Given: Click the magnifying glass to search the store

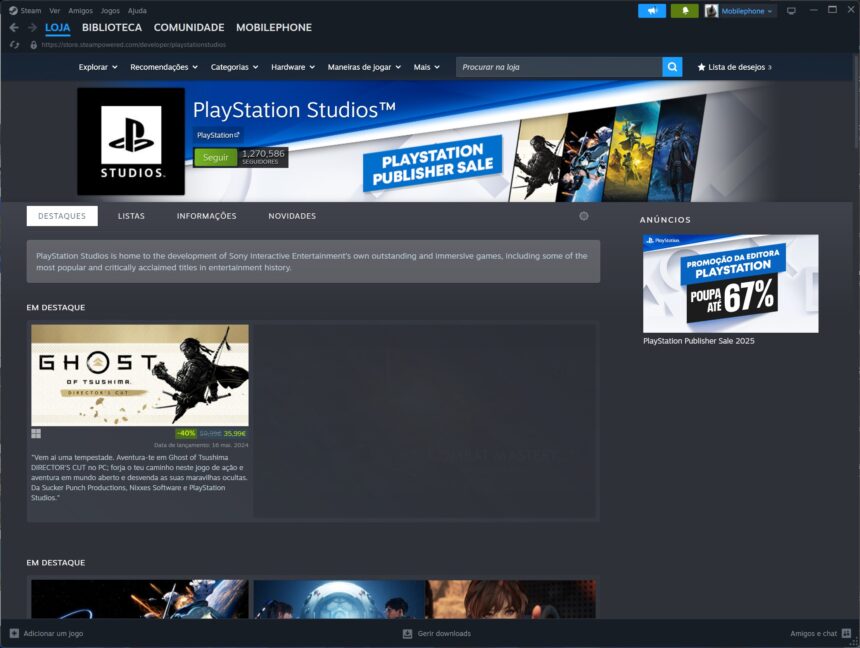Looking at the screenshot, I should point(671,67).
